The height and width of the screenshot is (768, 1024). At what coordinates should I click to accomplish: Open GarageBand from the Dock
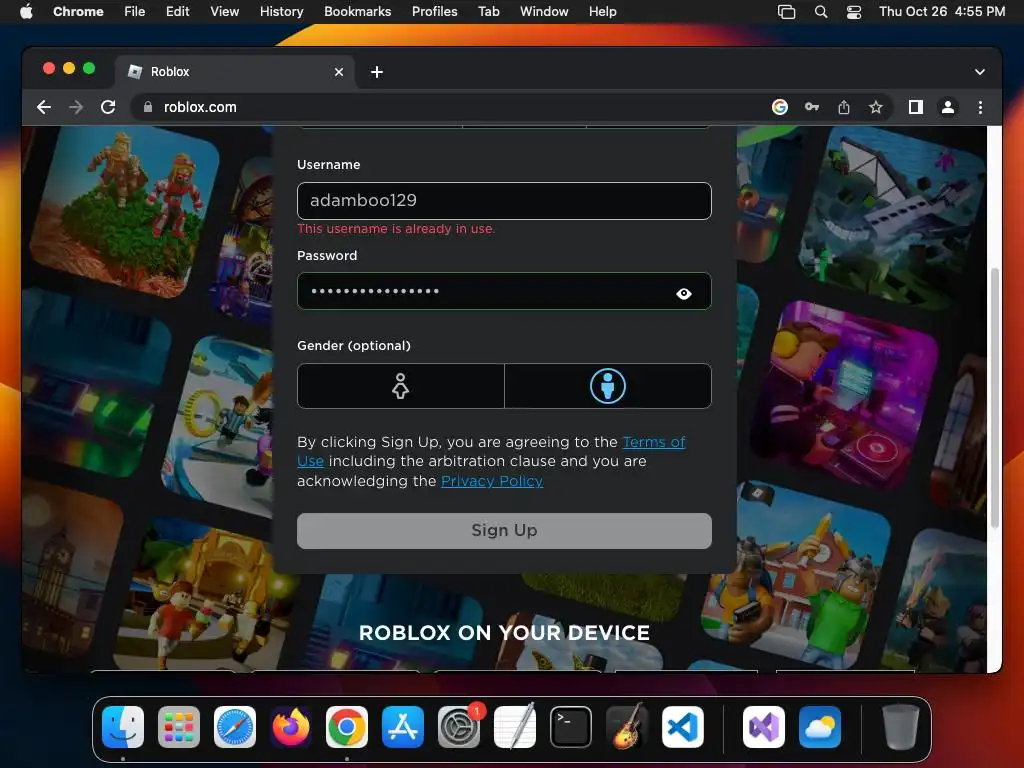coord(627,726)
